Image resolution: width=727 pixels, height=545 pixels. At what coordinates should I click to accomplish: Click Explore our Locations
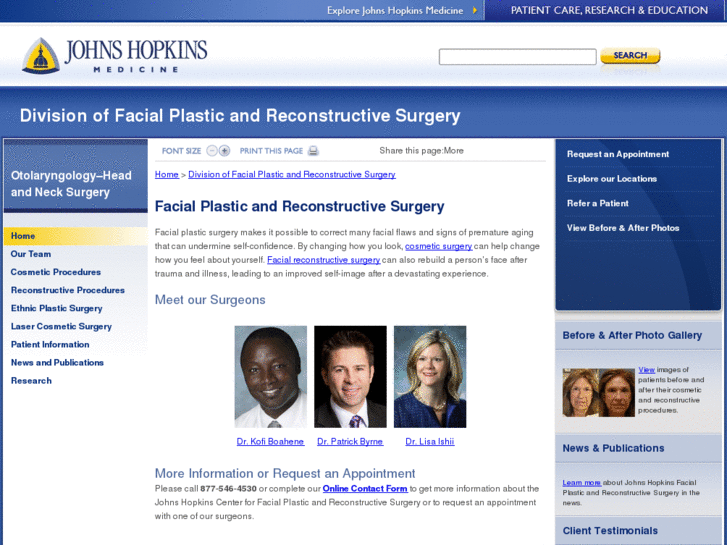point(612,179)
